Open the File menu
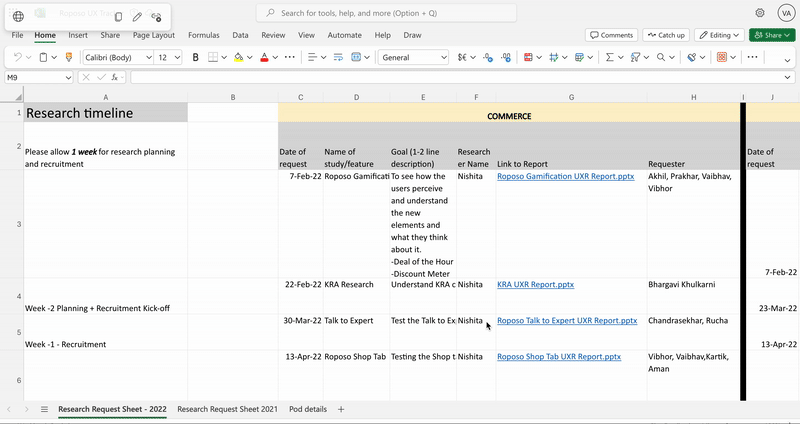This screenshot has width=800, height=424. pos(17,35)
